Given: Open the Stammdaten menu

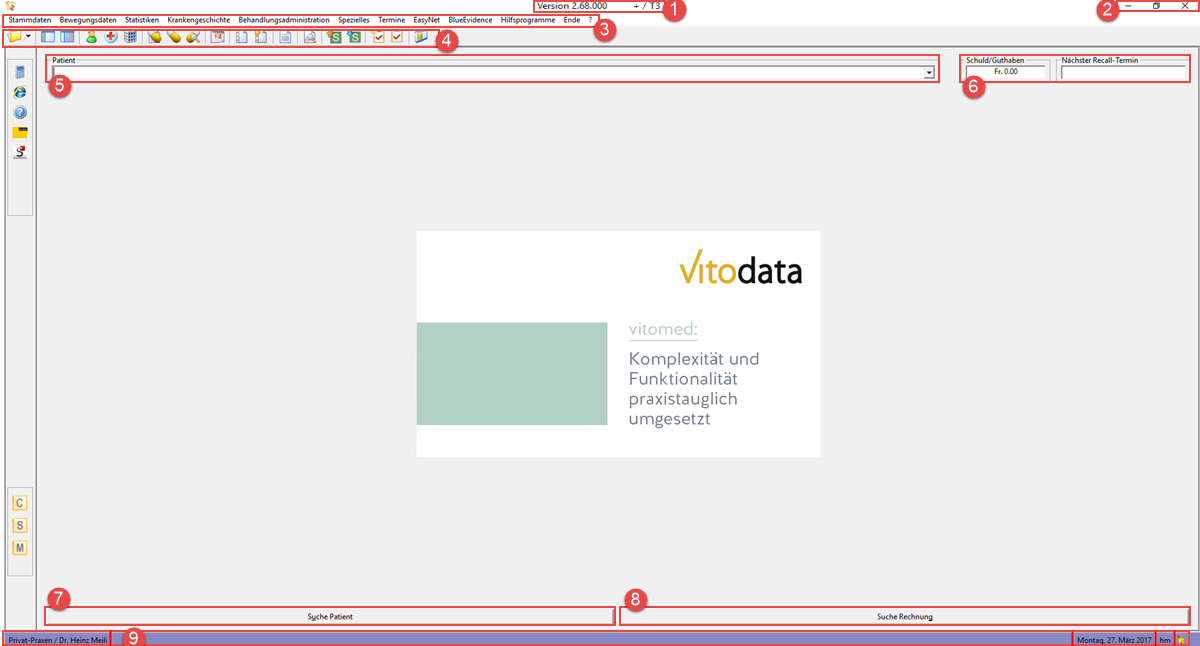Looking at the screenshot, I should pos(30,20).
